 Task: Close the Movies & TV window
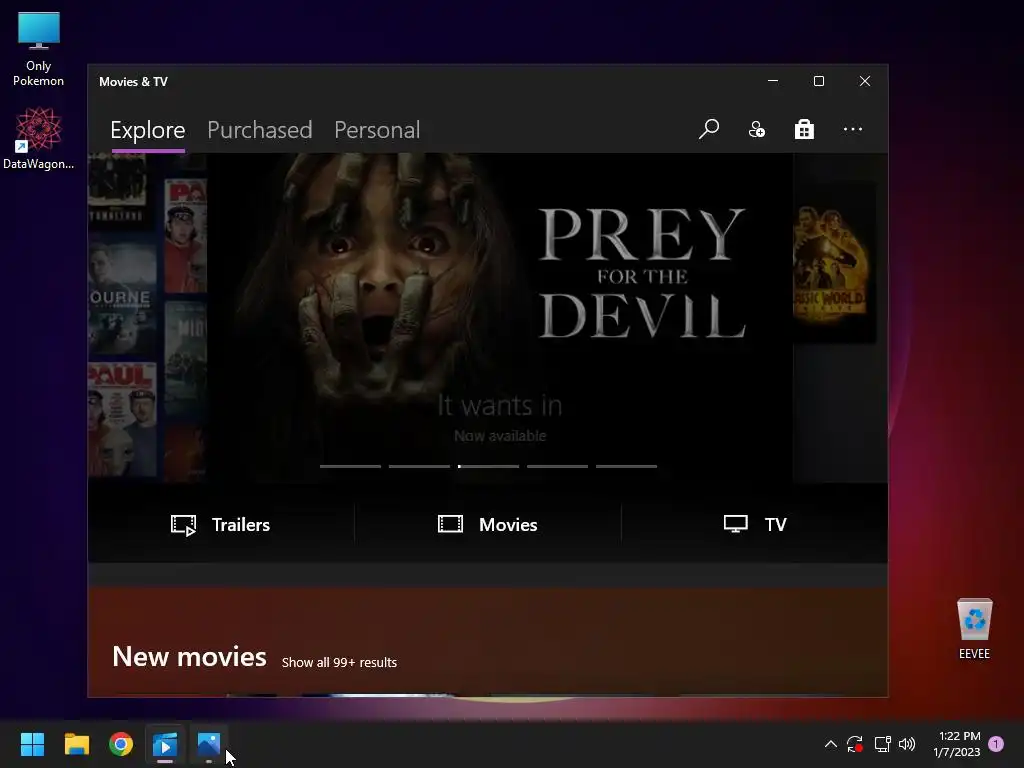pos(865,81)
